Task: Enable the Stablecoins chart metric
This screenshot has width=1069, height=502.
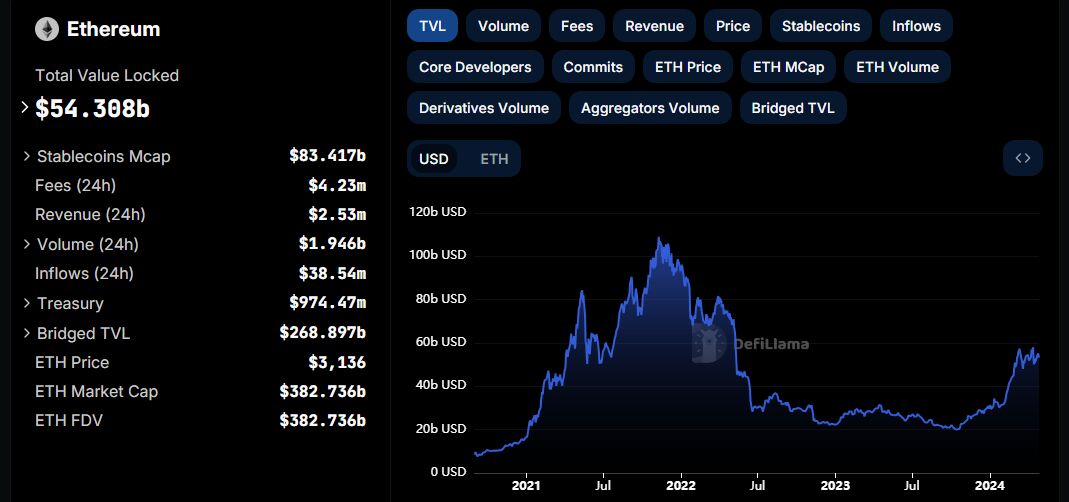Action: click(x=821, y=26)
